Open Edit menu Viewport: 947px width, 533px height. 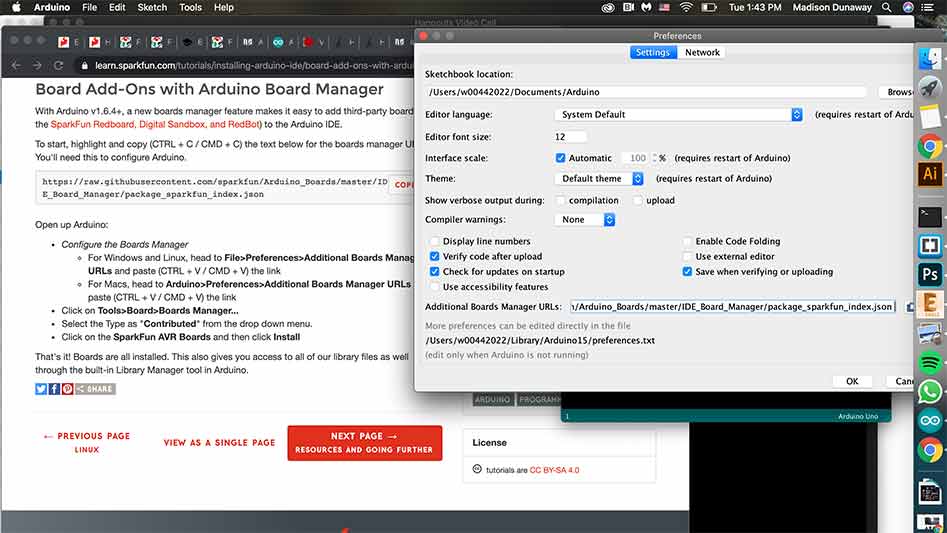coord(117,7)
